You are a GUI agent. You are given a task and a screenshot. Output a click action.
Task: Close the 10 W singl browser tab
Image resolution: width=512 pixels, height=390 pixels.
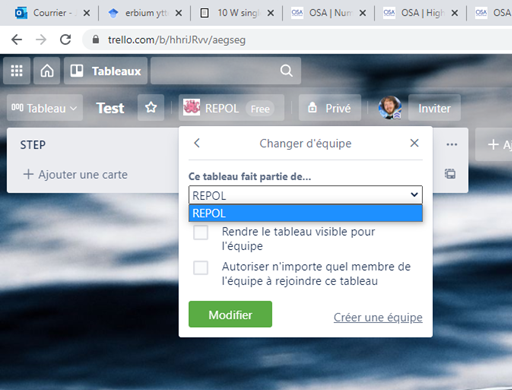coord(271,13)
